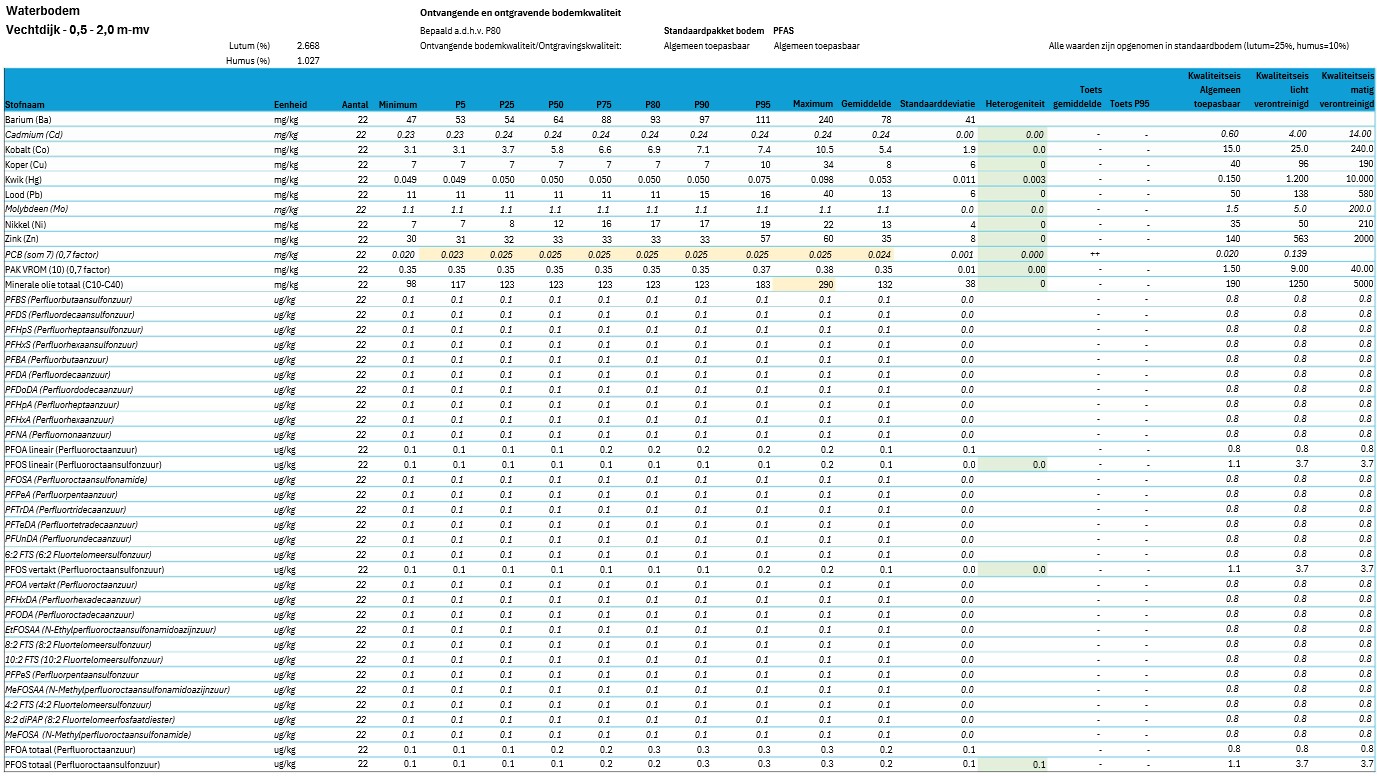Screen dimensions: 1377x776
Task: Click the Eenheid column header
Action: tap(290, 104)
